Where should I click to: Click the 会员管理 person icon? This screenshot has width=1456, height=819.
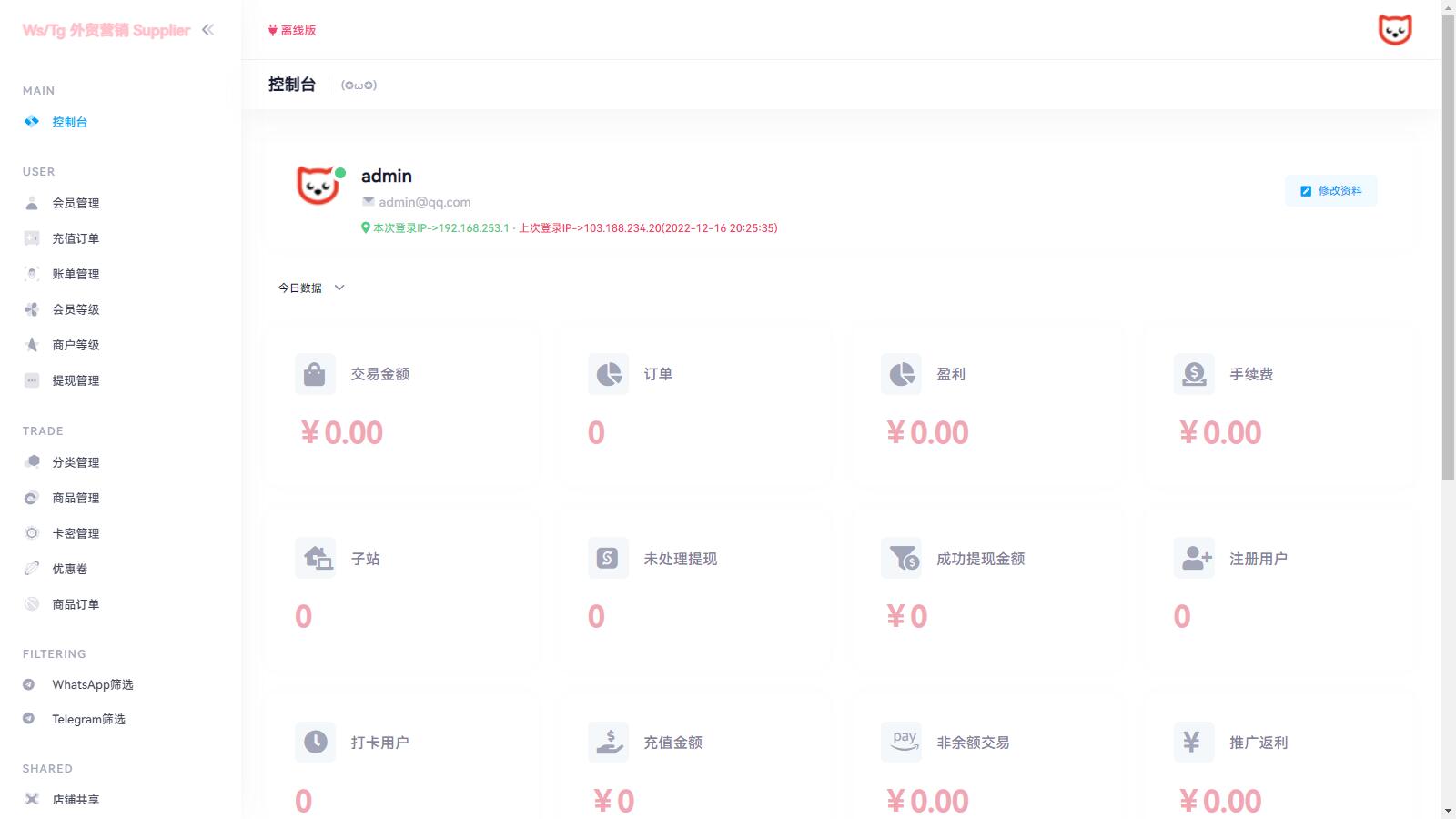32,203
